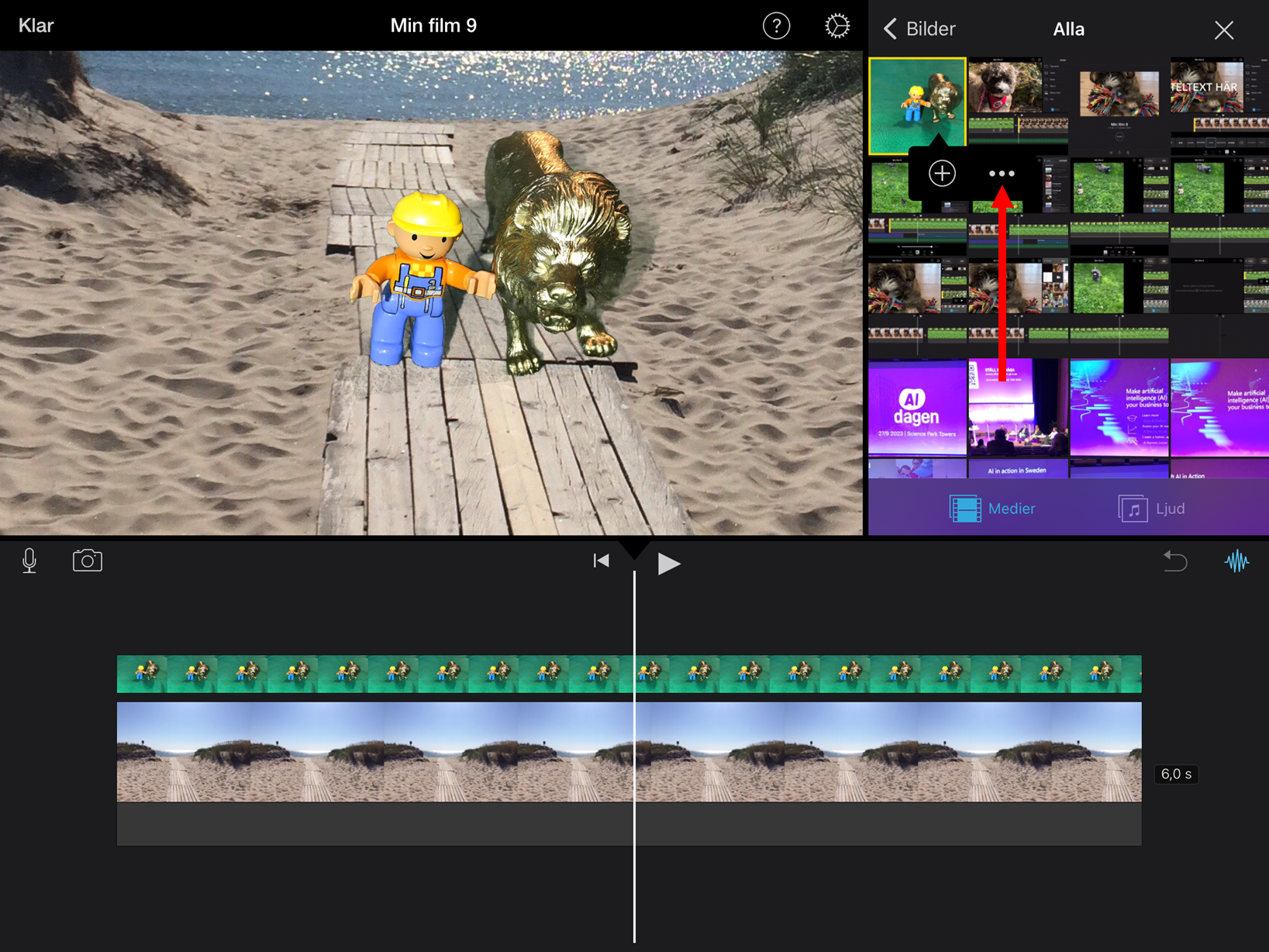Go back to Bilder albums
1269x952 pixels.
coord(919,29)
